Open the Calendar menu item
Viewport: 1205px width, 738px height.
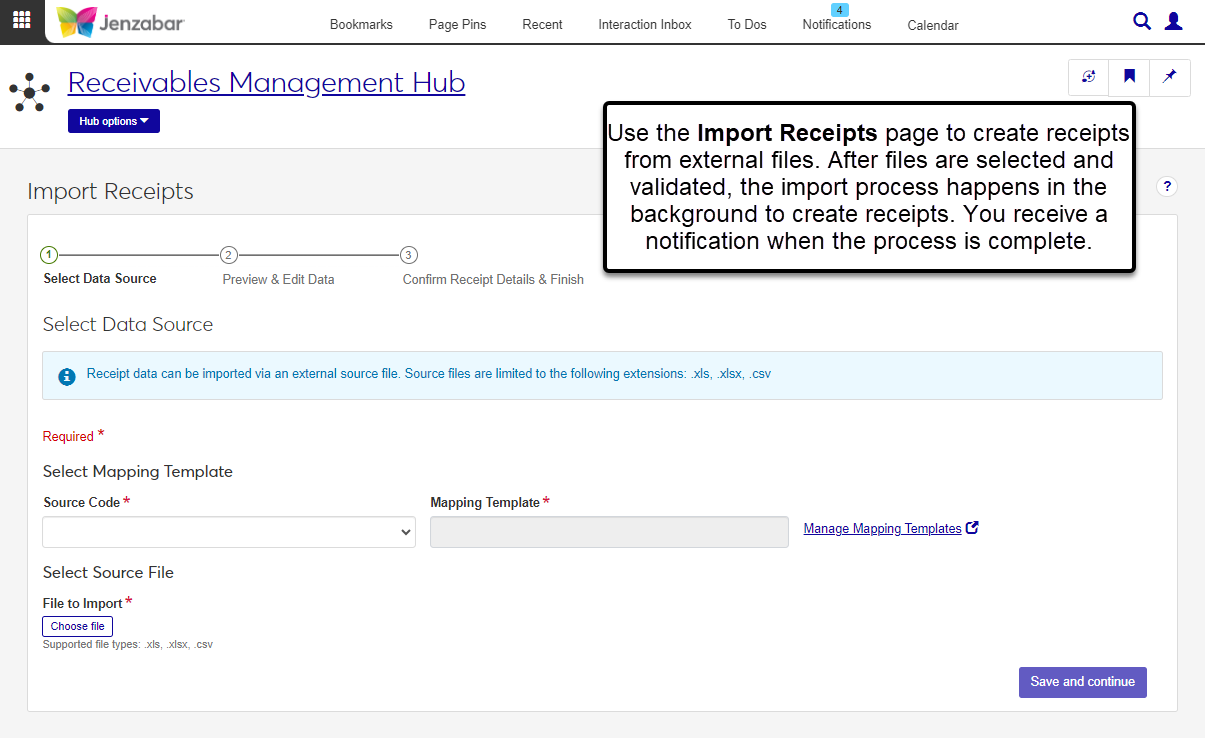click(932, 26)
